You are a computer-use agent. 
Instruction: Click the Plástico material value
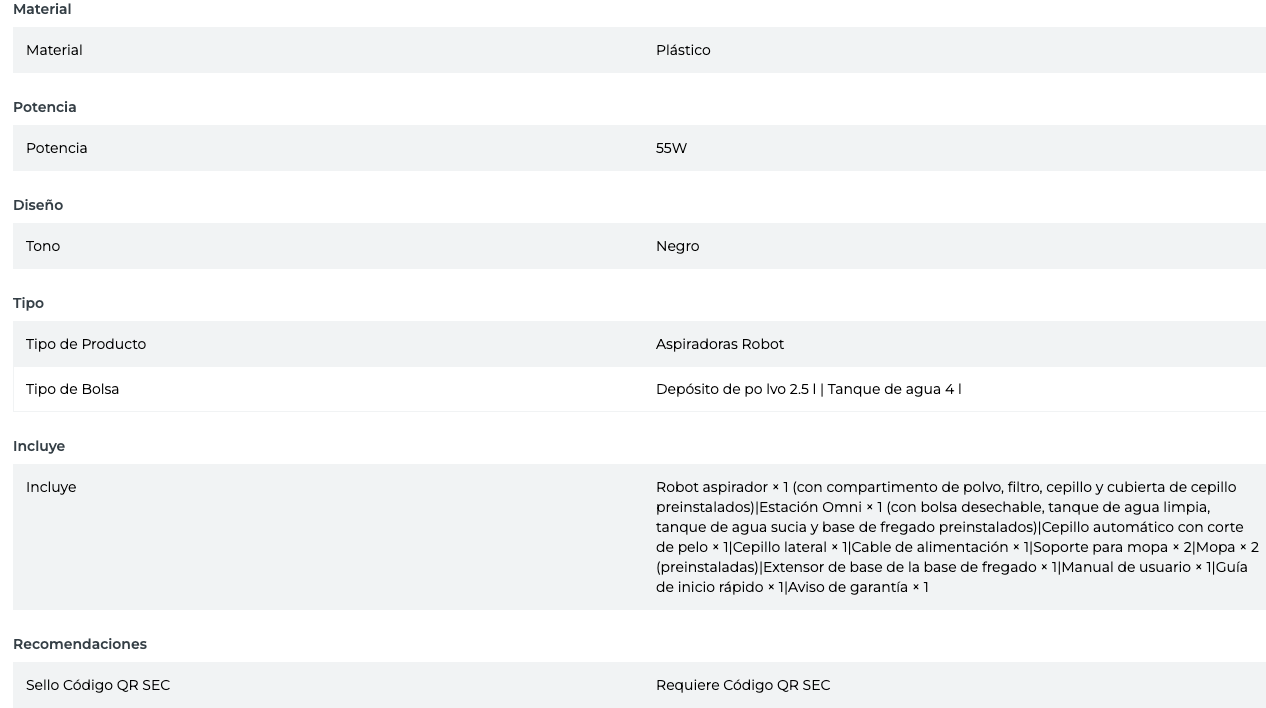(x=683, y=50)
